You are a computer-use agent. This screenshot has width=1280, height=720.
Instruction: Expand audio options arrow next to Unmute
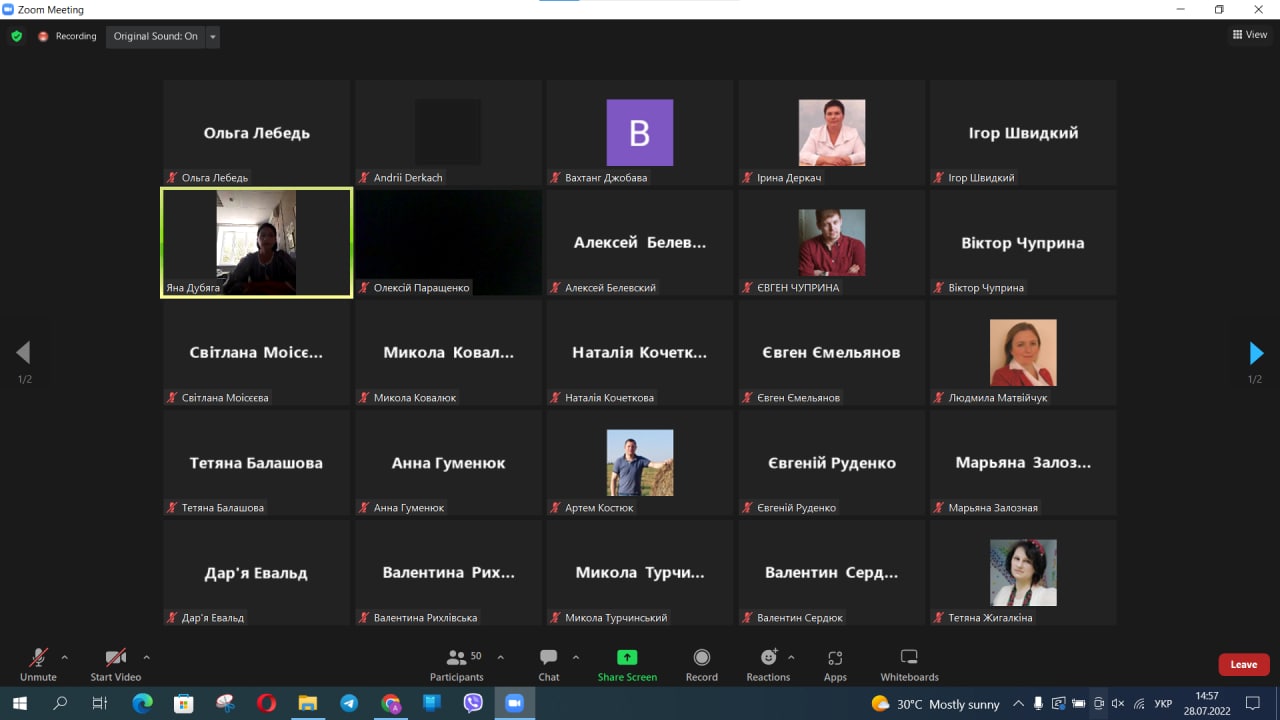65,657
